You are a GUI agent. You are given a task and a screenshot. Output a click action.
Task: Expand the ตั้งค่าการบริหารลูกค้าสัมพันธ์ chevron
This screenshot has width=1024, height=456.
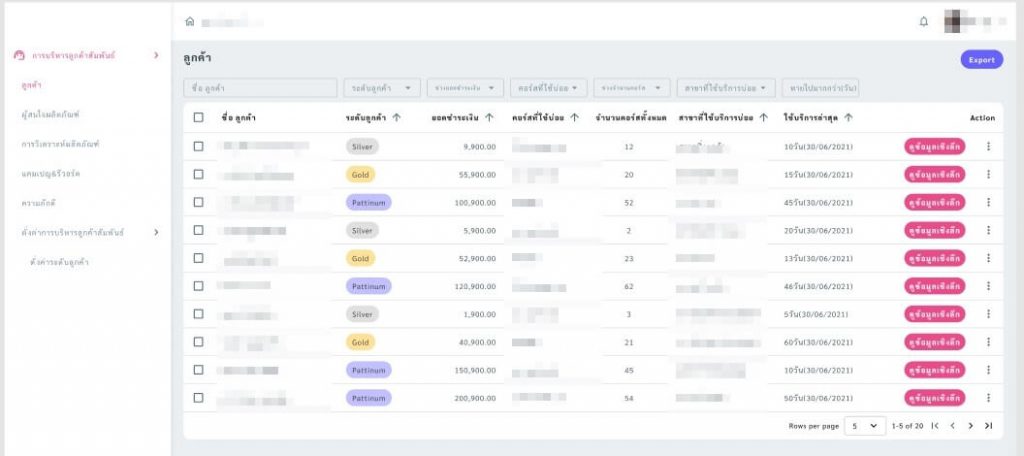pos(156,232)
